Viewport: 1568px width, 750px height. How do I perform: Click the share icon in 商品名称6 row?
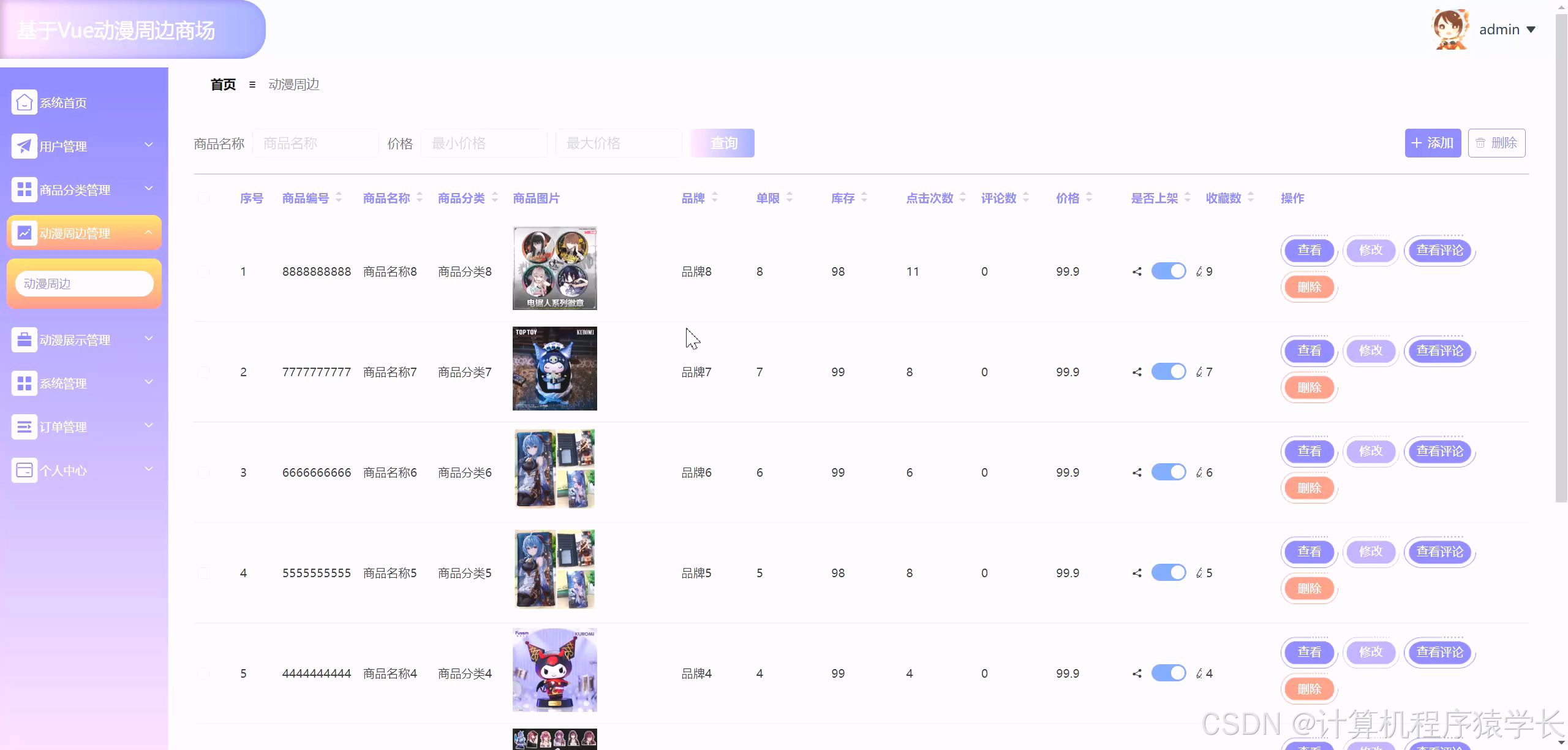(1137, 472)
